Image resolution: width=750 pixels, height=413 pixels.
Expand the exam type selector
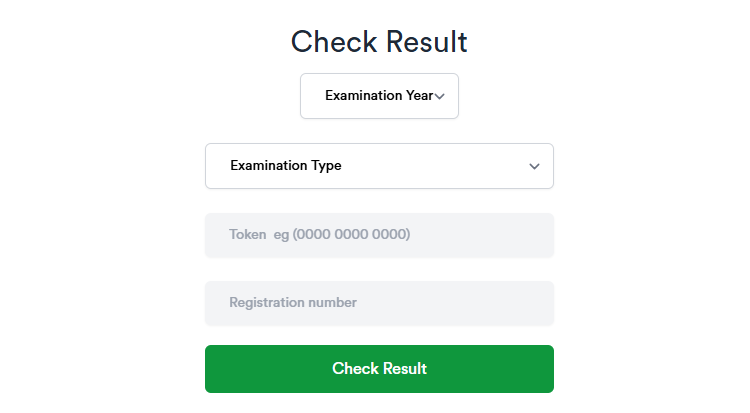tap(379, 166)
